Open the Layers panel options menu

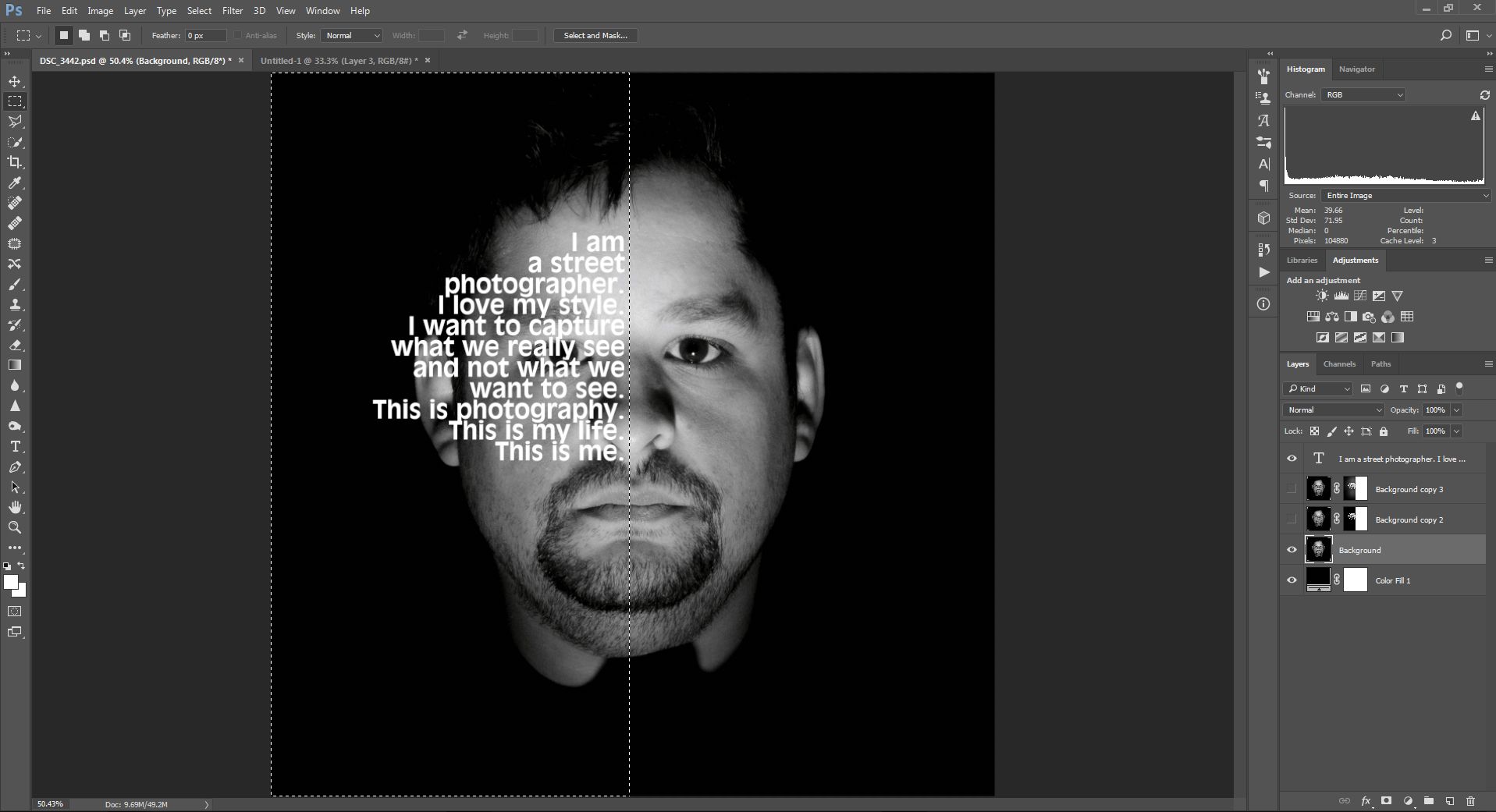tap(1487, 363)
